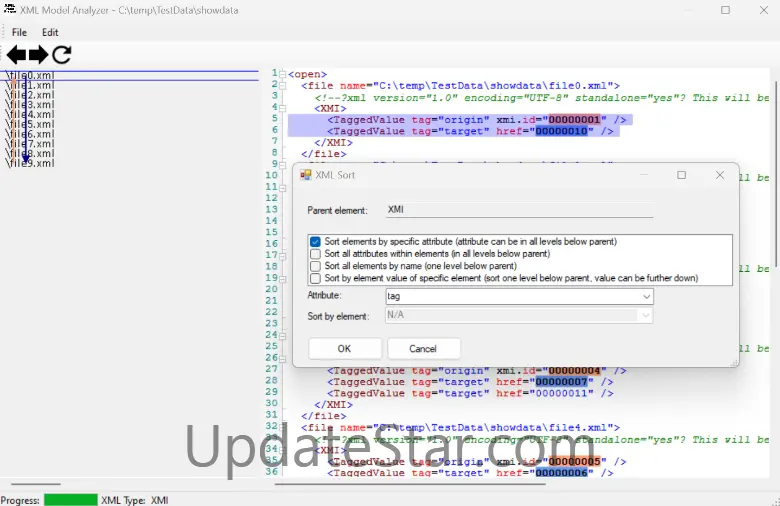
Task: Maximize the XML Sort dialog
Action: [682, 175]
